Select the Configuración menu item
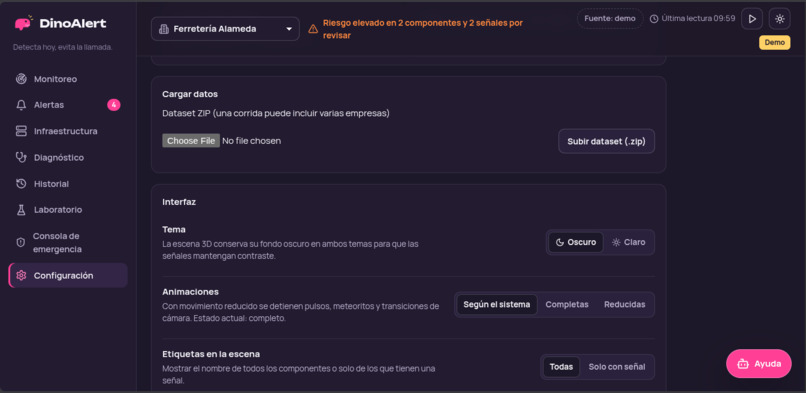Image resolution: width=806 pixels, height=393 pixels. 68,275
